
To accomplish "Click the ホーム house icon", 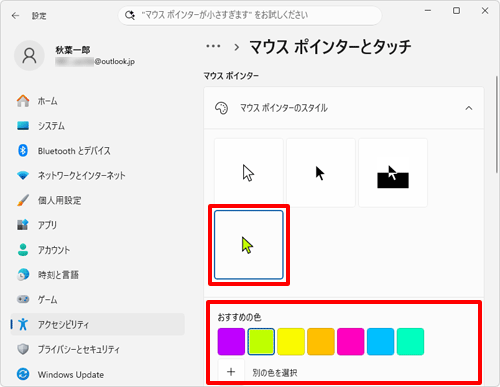I will [x=23, y=101].
